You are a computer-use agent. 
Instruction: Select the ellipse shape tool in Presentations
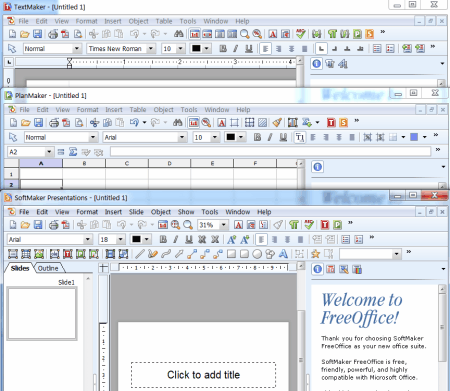(257, 254)
